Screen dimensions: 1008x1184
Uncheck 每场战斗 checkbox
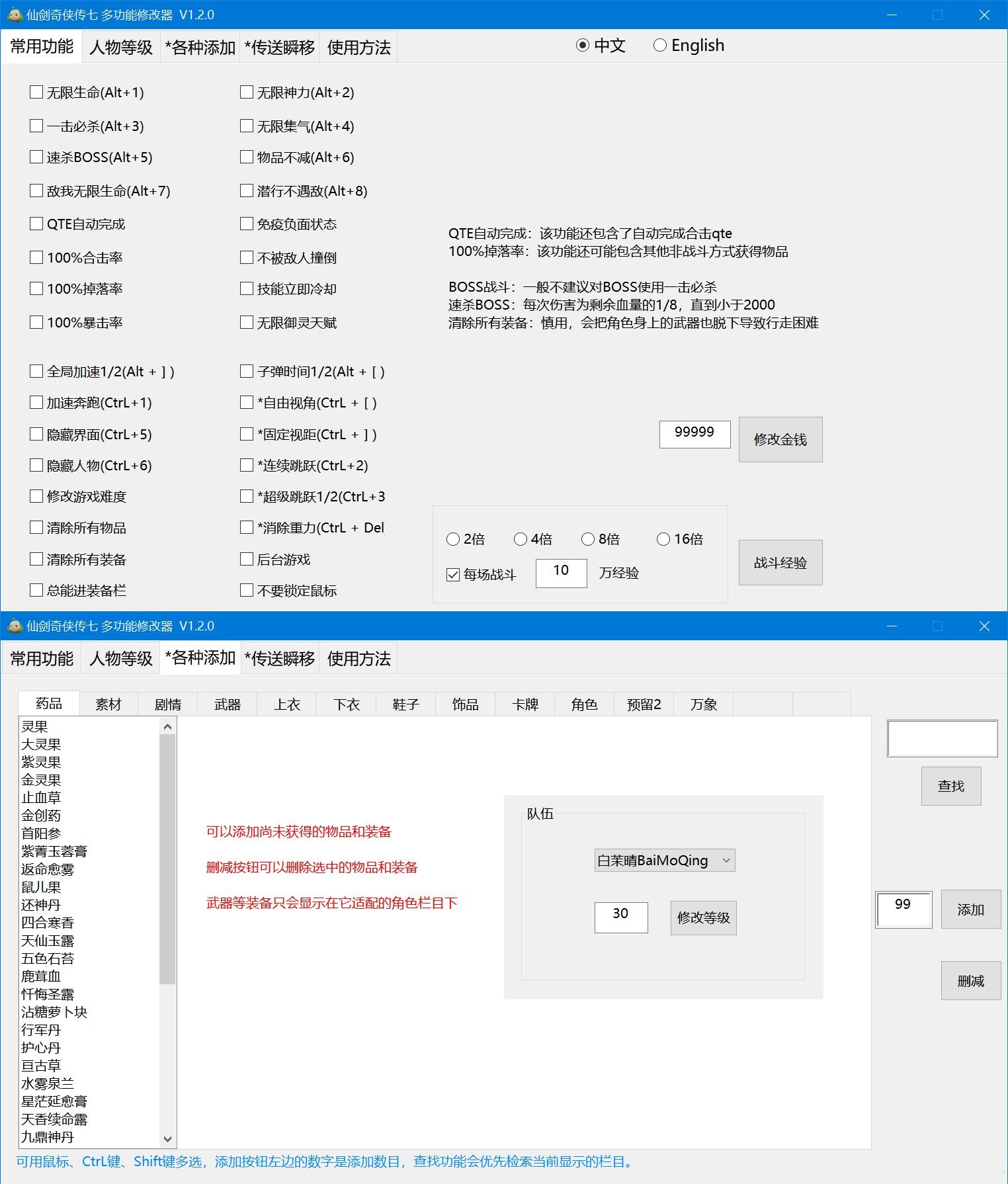pyautogui.click(x=453, y=575)
